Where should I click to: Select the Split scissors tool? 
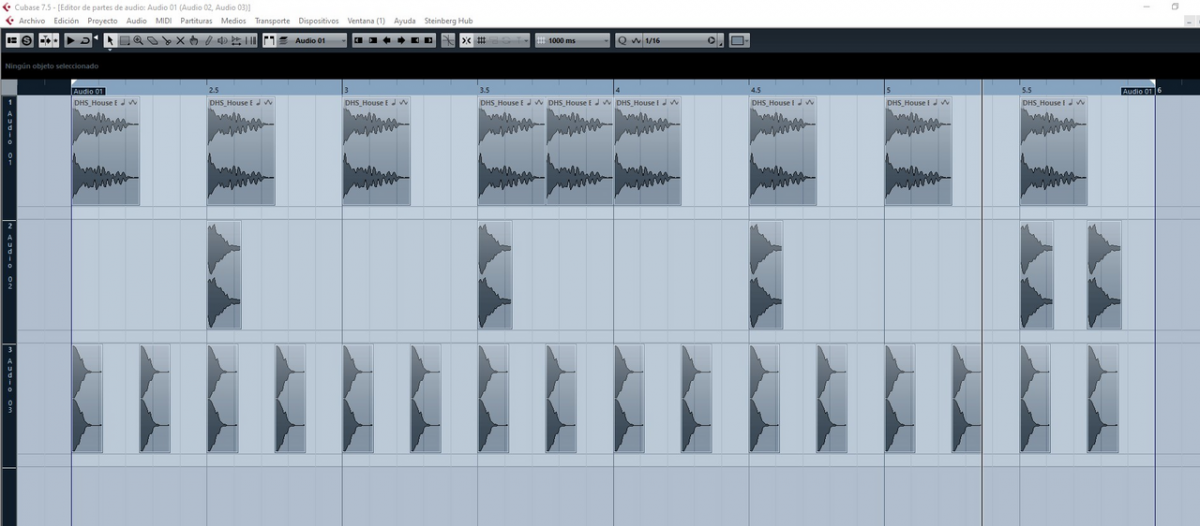(x=166, y=40)
